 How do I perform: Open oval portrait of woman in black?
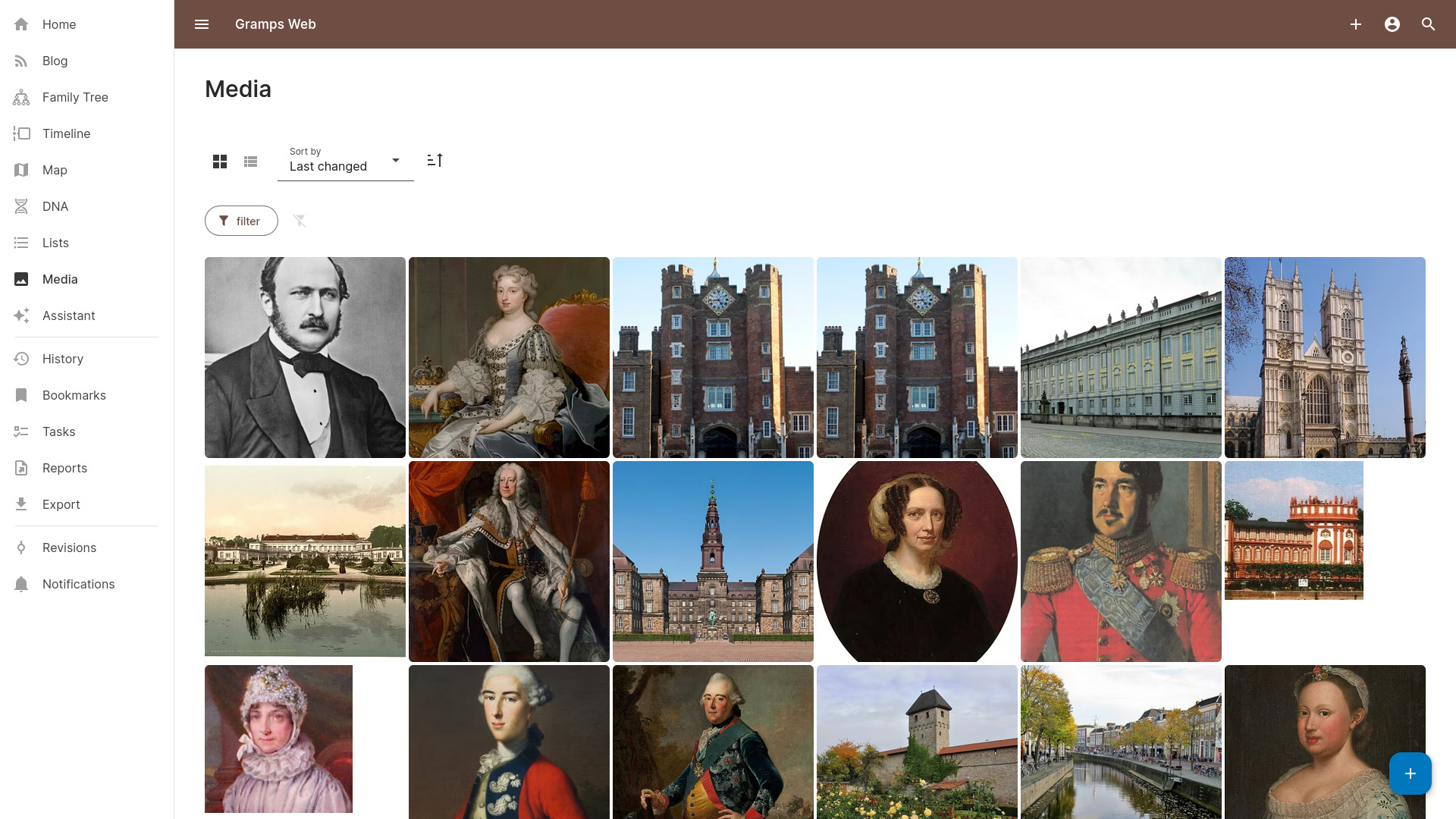click(917, 561)
